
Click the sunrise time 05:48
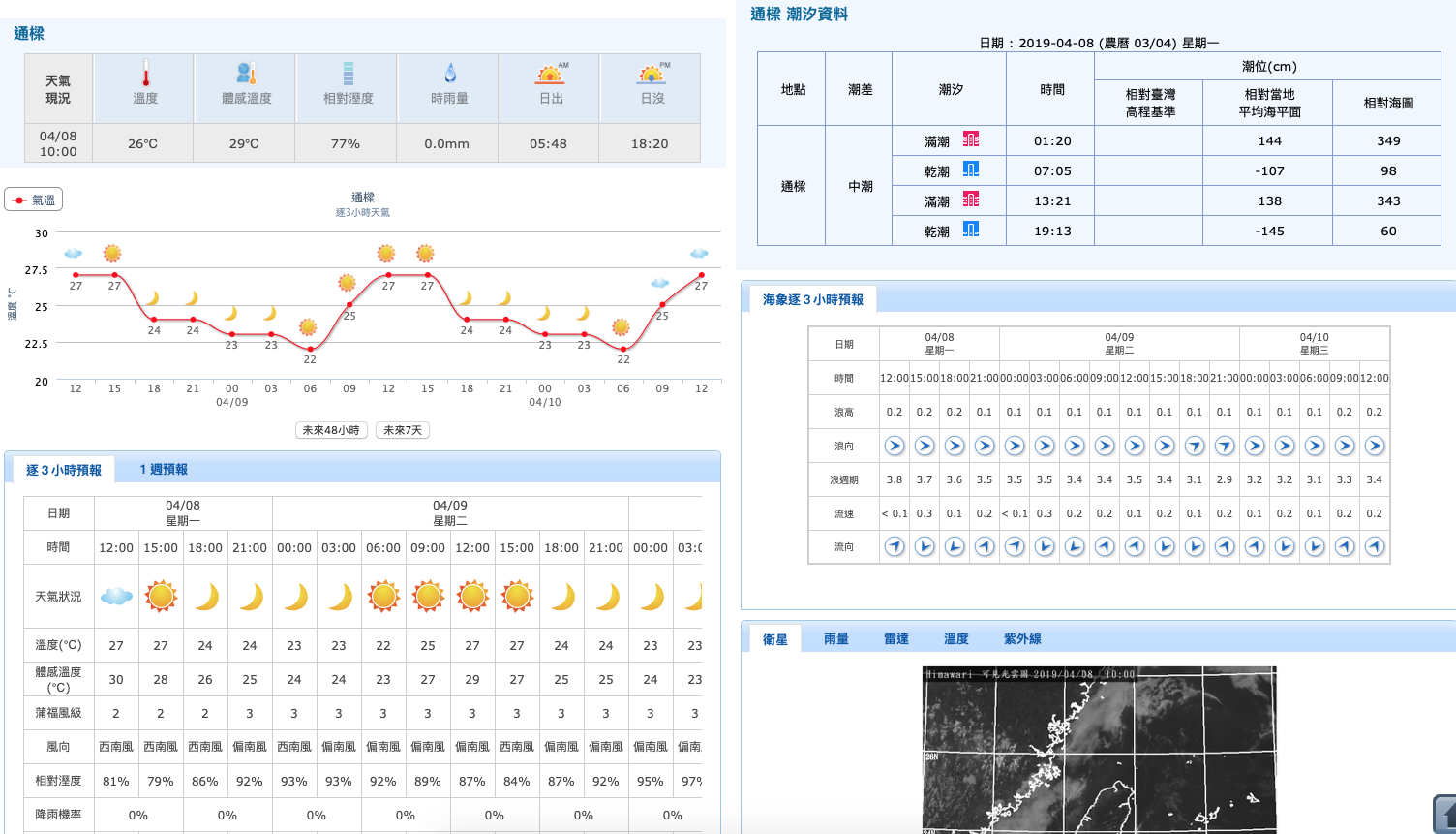[x=548, y=143]
